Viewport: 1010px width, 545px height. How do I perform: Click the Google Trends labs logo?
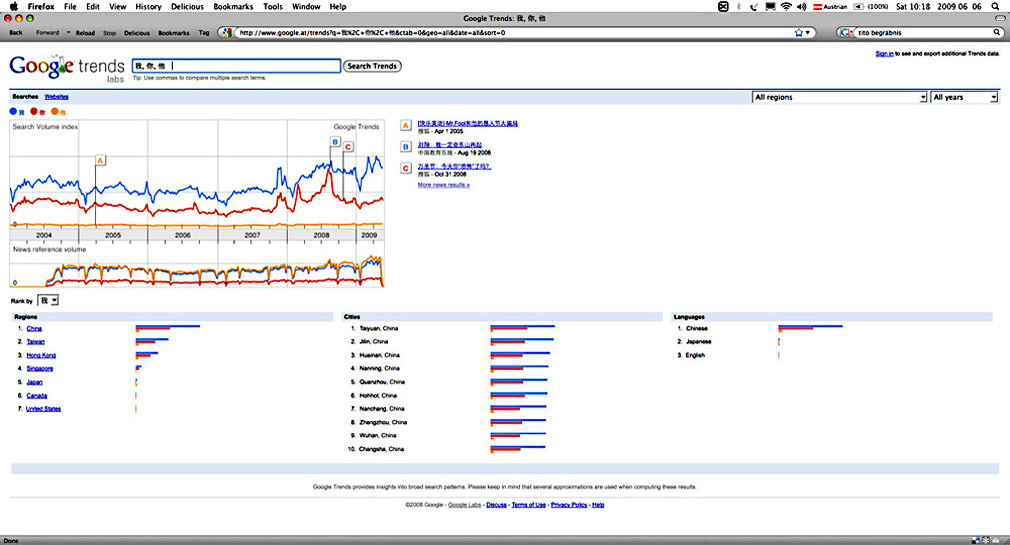67,68
